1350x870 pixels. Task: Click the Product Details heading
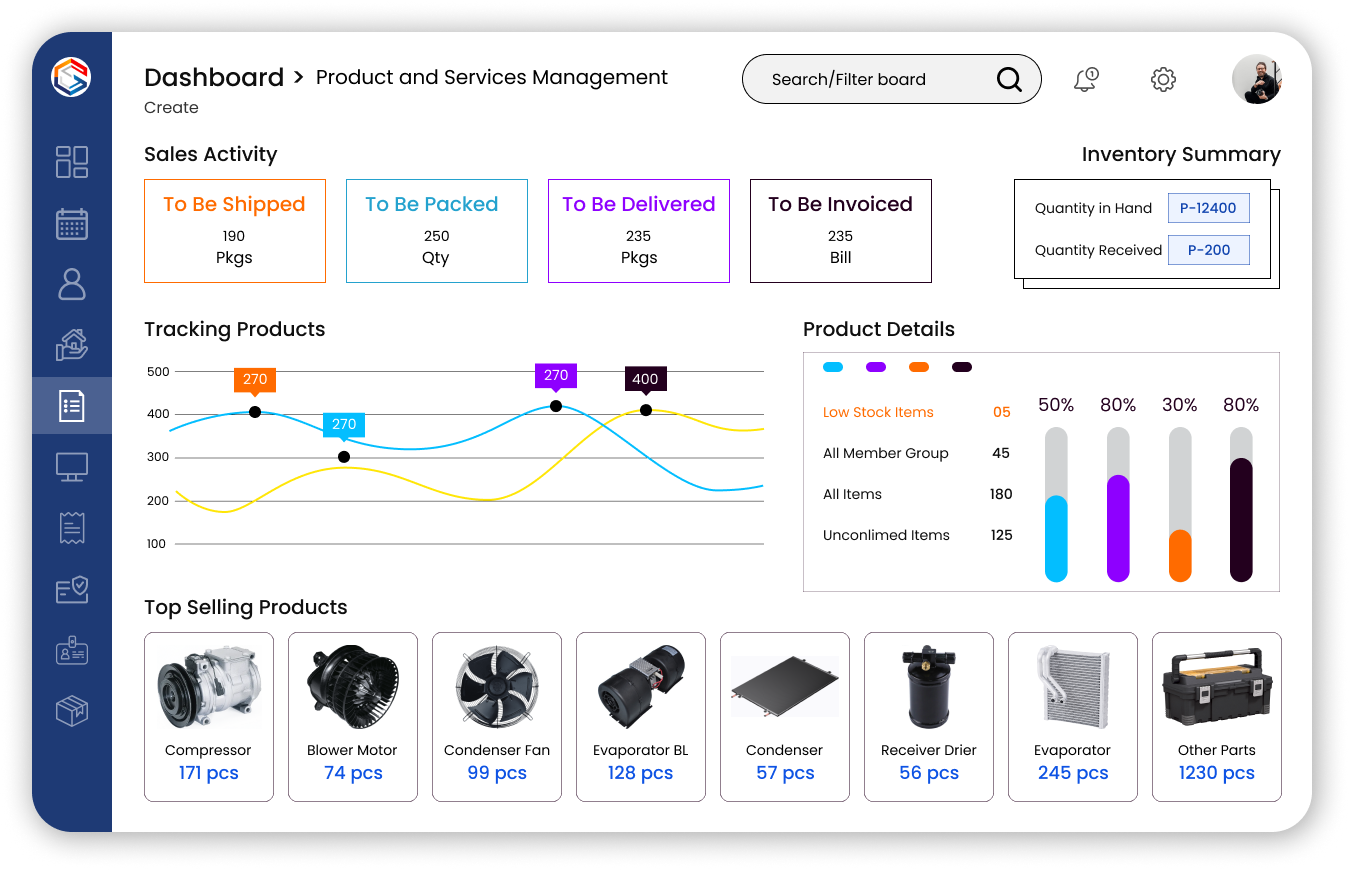(x=879, y=329)
